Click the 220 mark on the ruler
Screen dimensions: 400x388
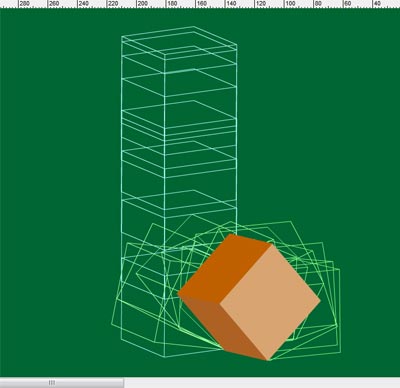point(113,4)
